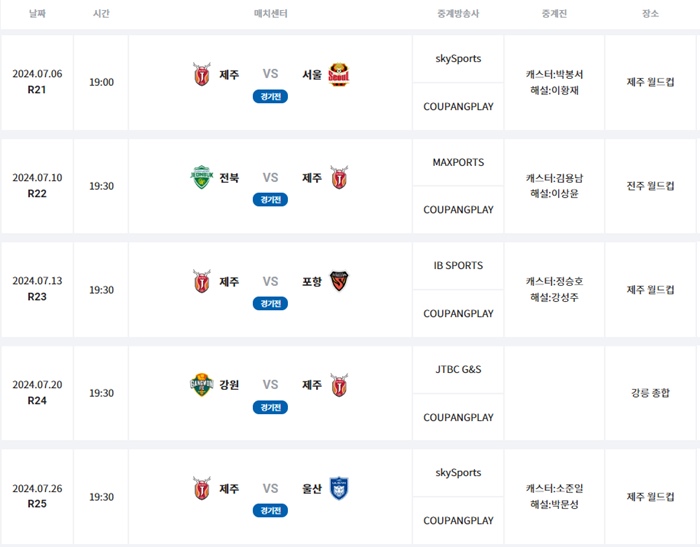Click Jeonbuk team logo in R22 match
The width and height of the screenshot is (700, 547).
(x=202, y=177)
